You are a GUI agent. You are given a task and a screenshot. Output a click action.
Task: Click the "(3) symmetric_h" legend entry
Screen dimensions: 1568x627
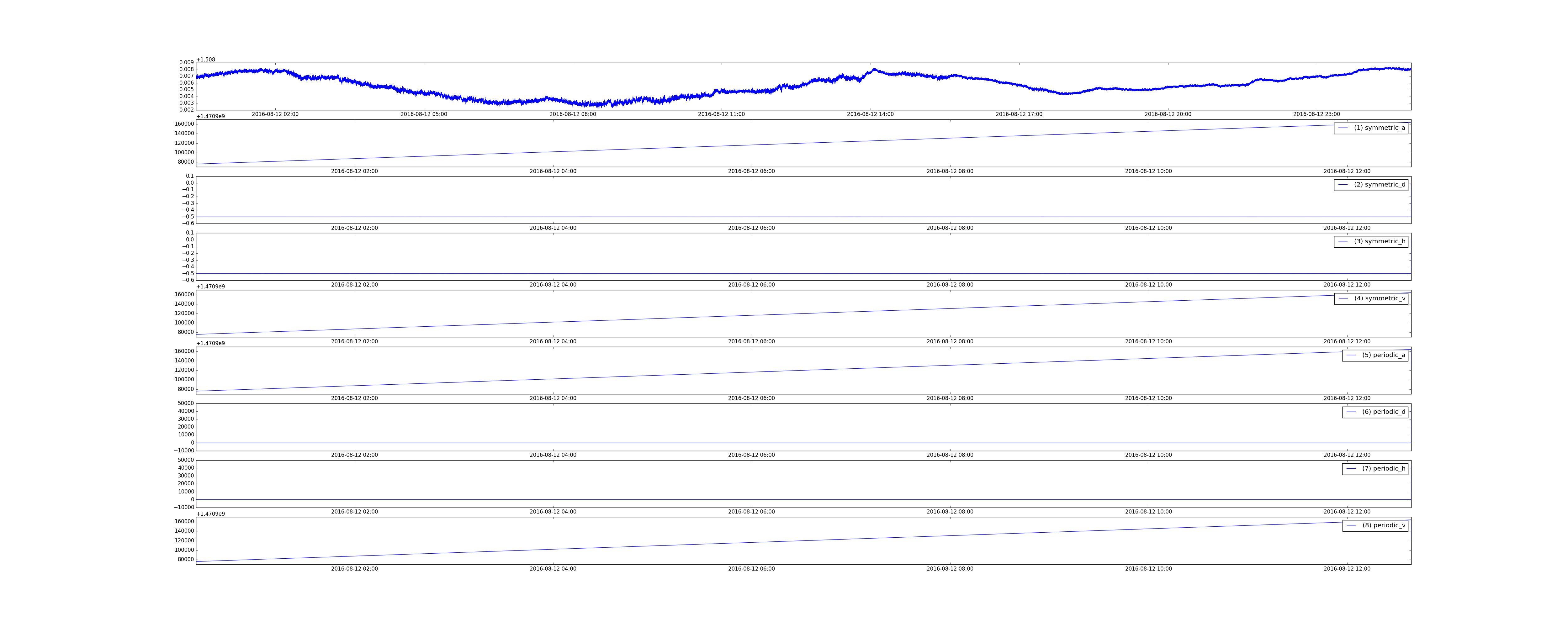coord(1371,241)
